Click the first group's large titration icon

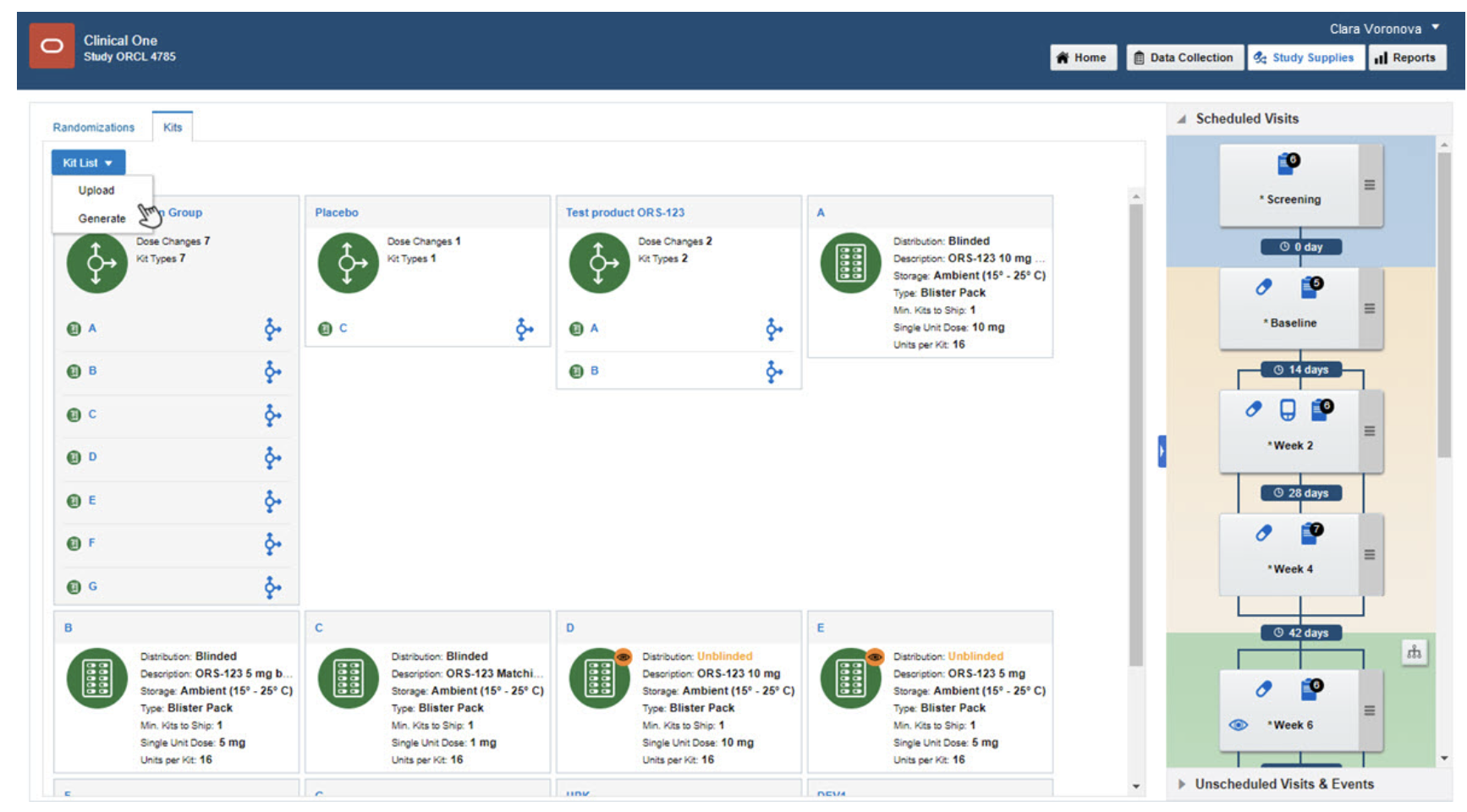click(x=96, y=263)
